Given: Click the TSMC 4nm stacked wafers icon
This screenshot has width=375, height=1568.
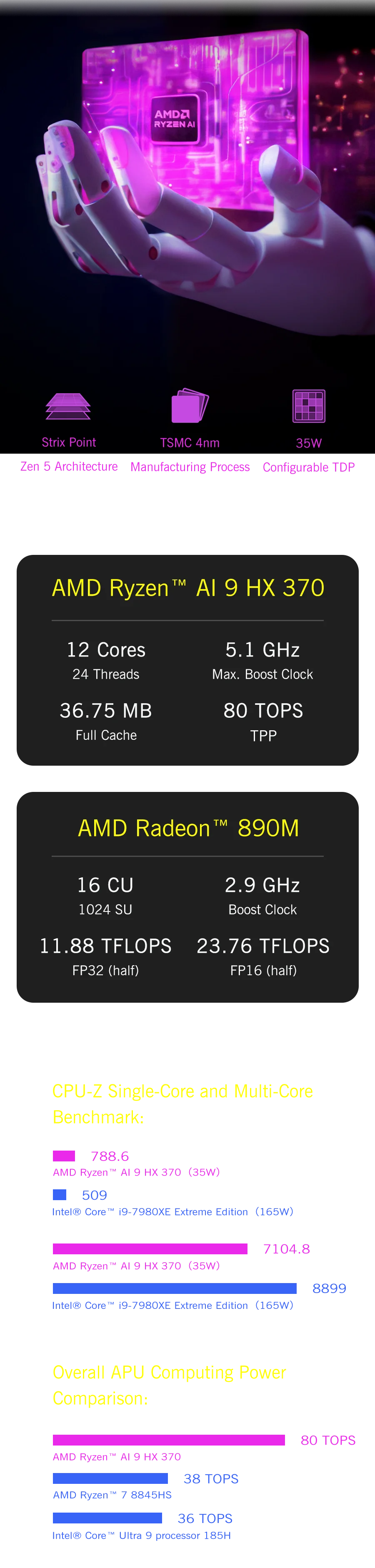Looking at the screenshot, I should click(x=190, y=405).
